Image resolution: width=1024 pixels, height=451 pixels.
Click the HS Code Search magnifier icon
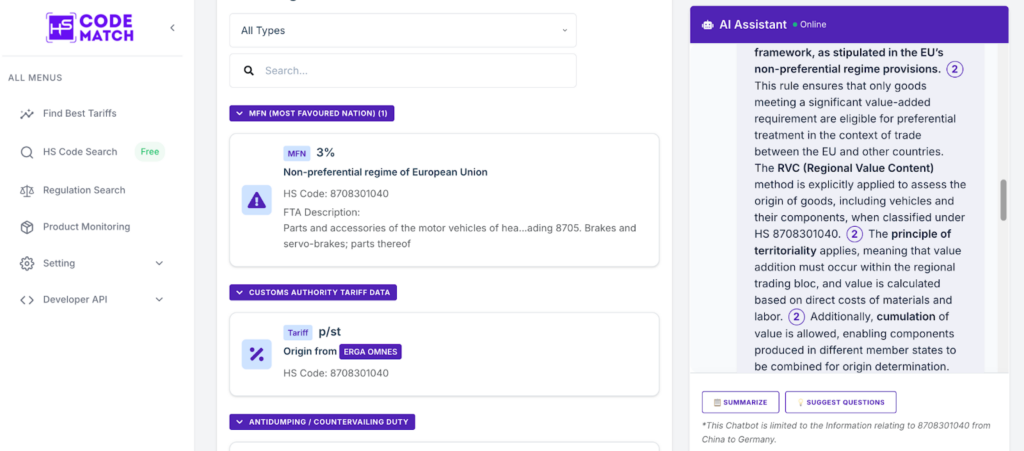27,152
